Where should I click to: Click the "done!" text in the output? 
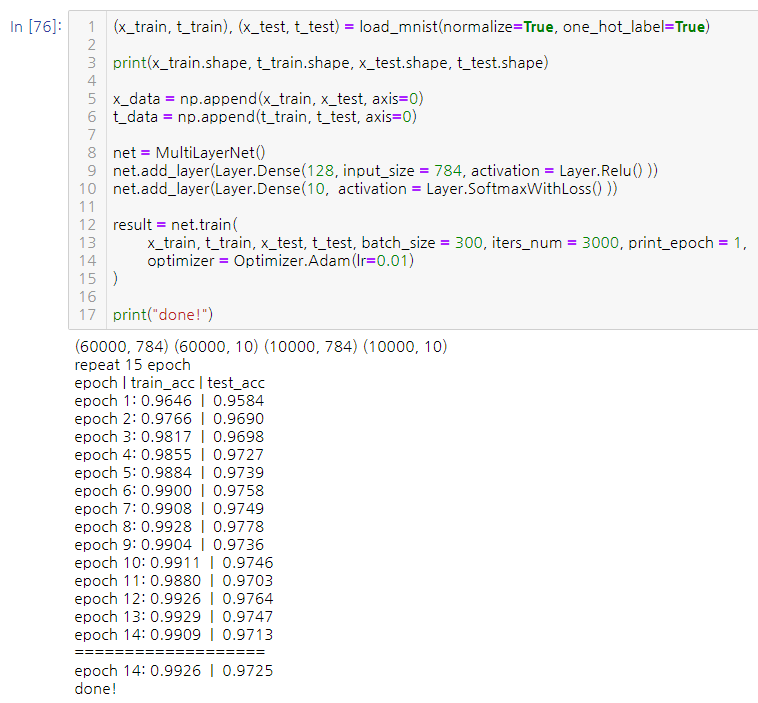[x=95, y=689]
